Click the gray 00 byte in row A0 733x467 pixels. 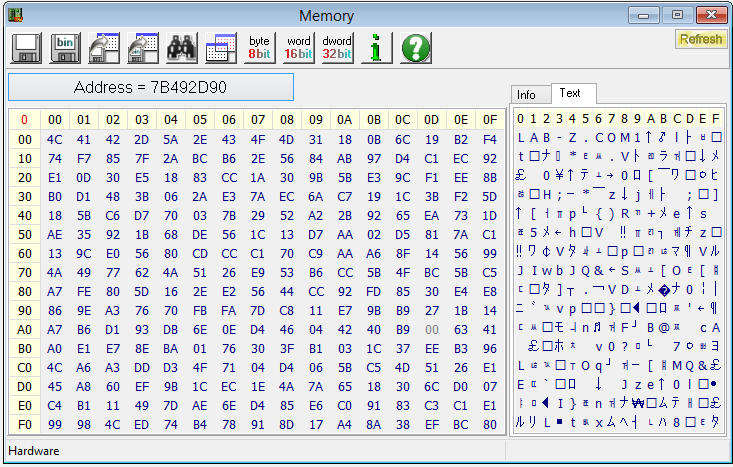(x=431, y=330)
